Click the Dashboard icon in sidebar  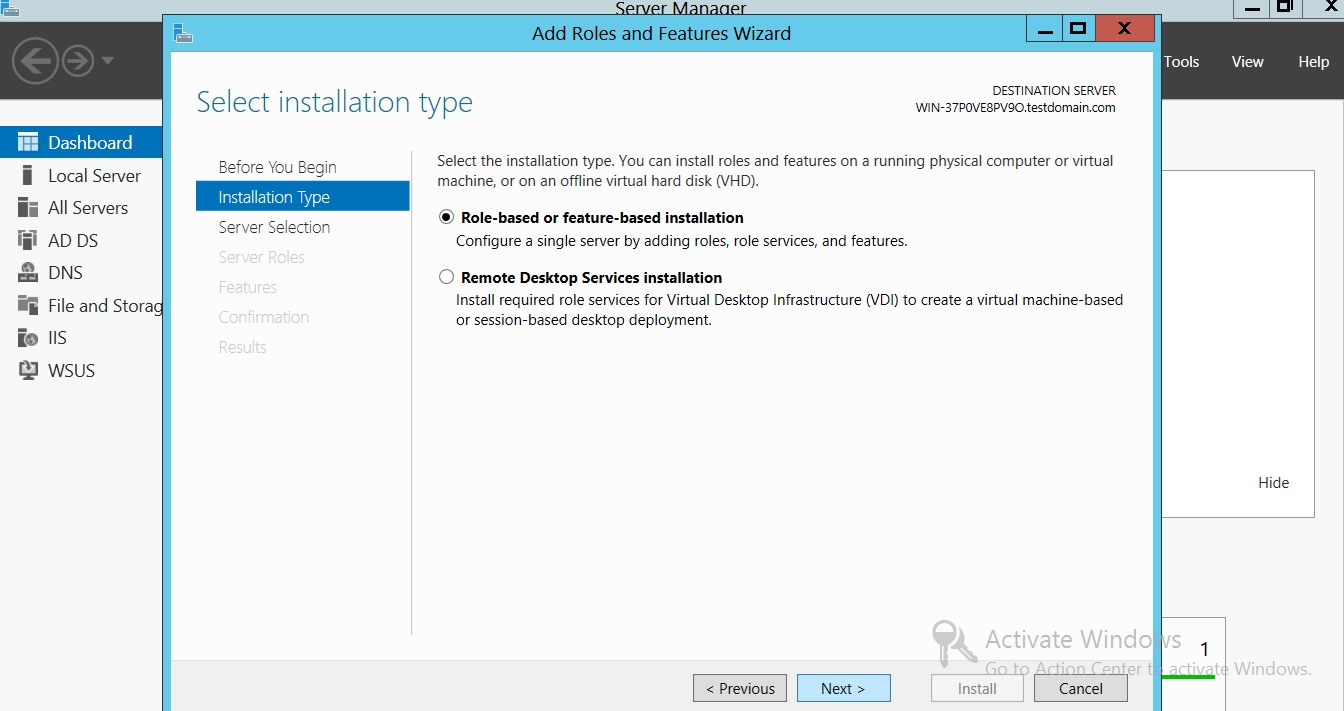(28, 142)
